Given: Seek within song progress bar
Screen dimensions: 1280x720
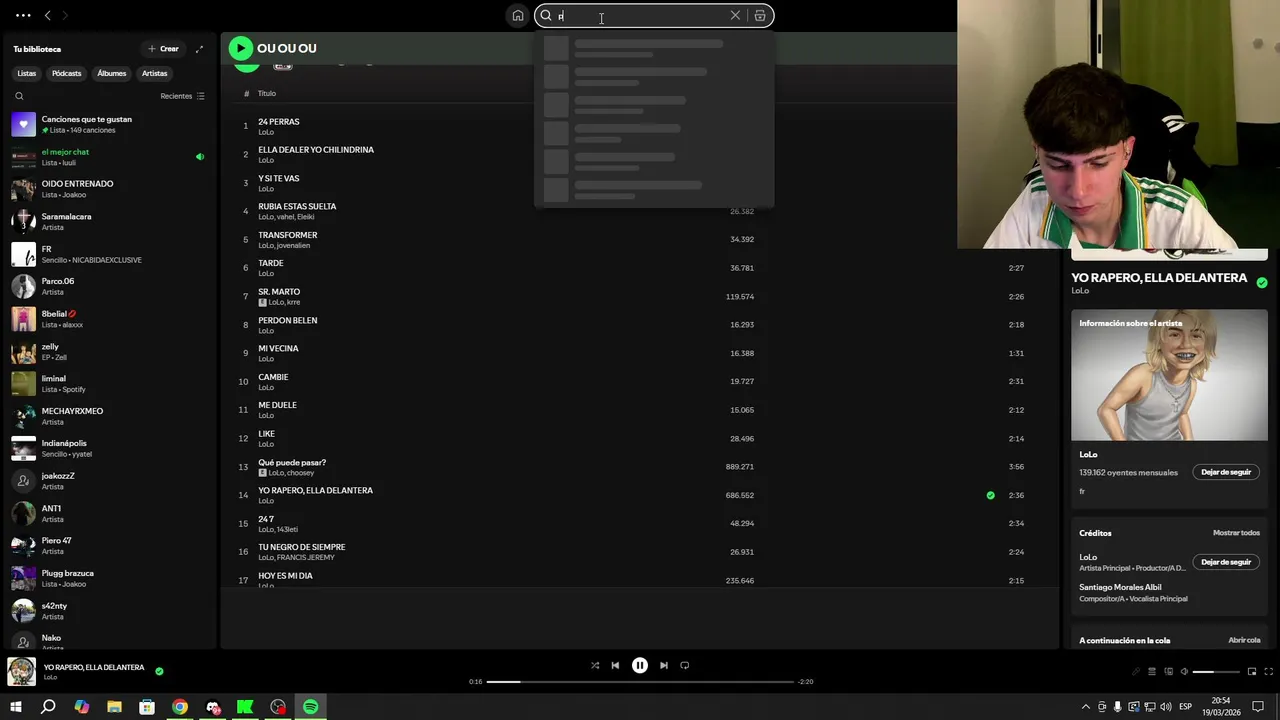Looking at the screenshot, I should point(640,682).
